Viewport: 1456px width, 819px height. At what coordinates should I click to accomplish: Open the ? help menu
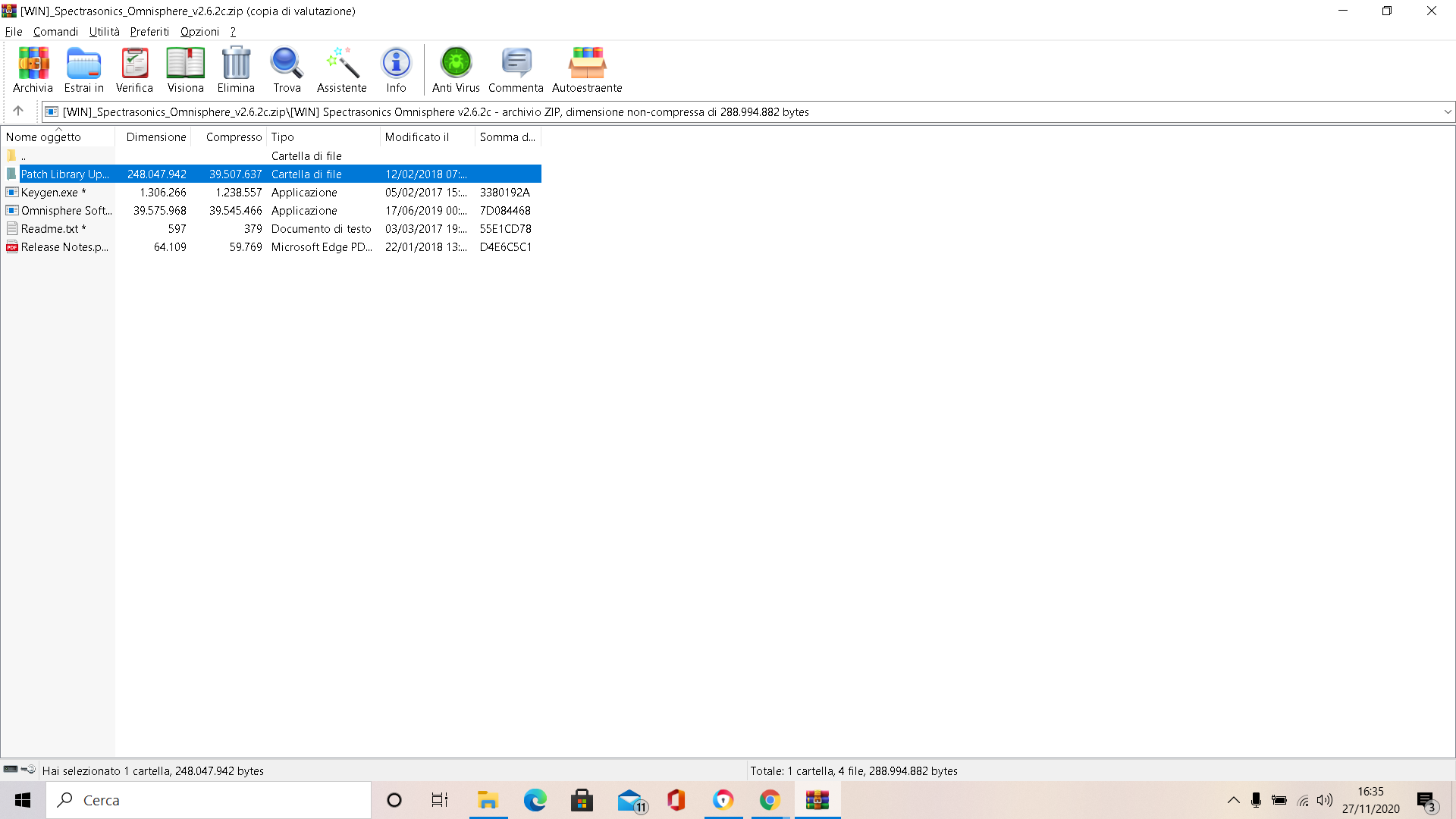(x=233, y=31)
